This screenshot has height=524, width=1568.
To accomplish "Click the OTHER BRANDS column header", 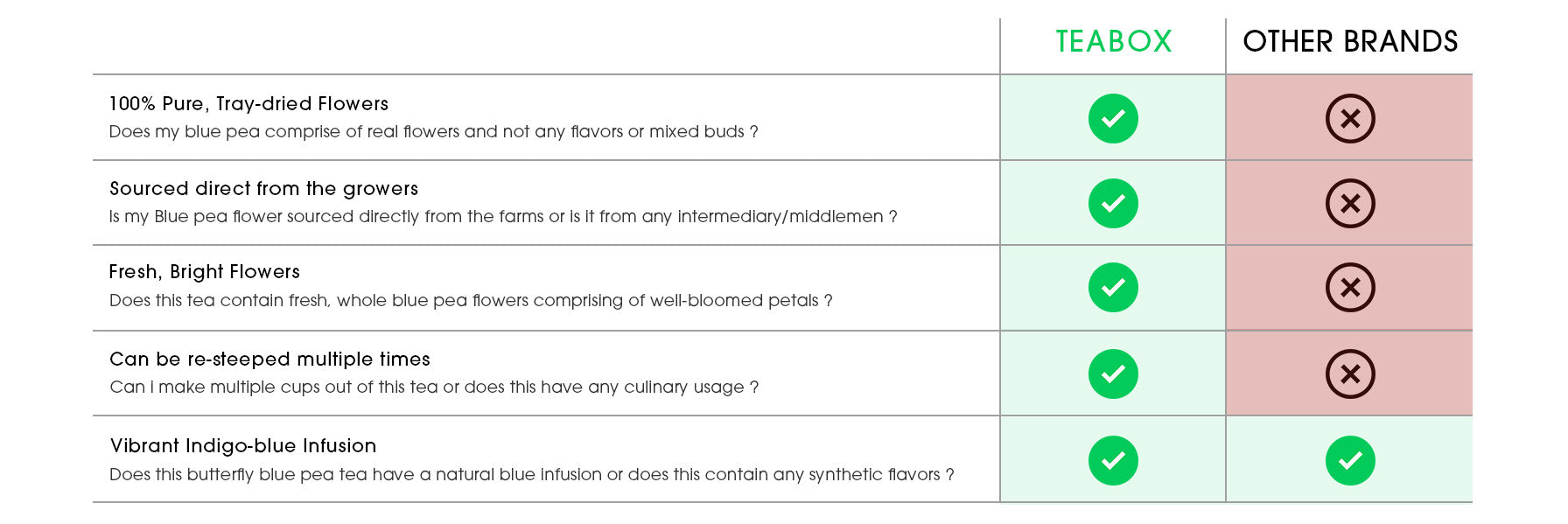I will click(x=1350, y=41).
